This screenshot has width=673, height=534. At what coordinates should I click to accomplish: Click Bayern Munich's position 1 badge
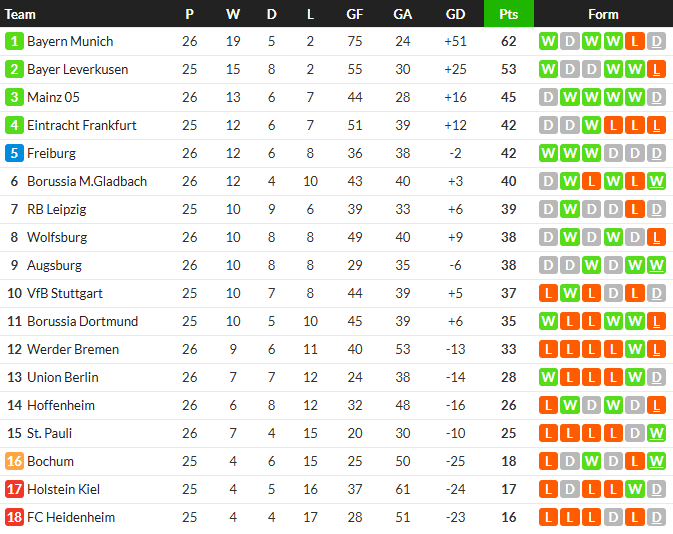point(14,41)
